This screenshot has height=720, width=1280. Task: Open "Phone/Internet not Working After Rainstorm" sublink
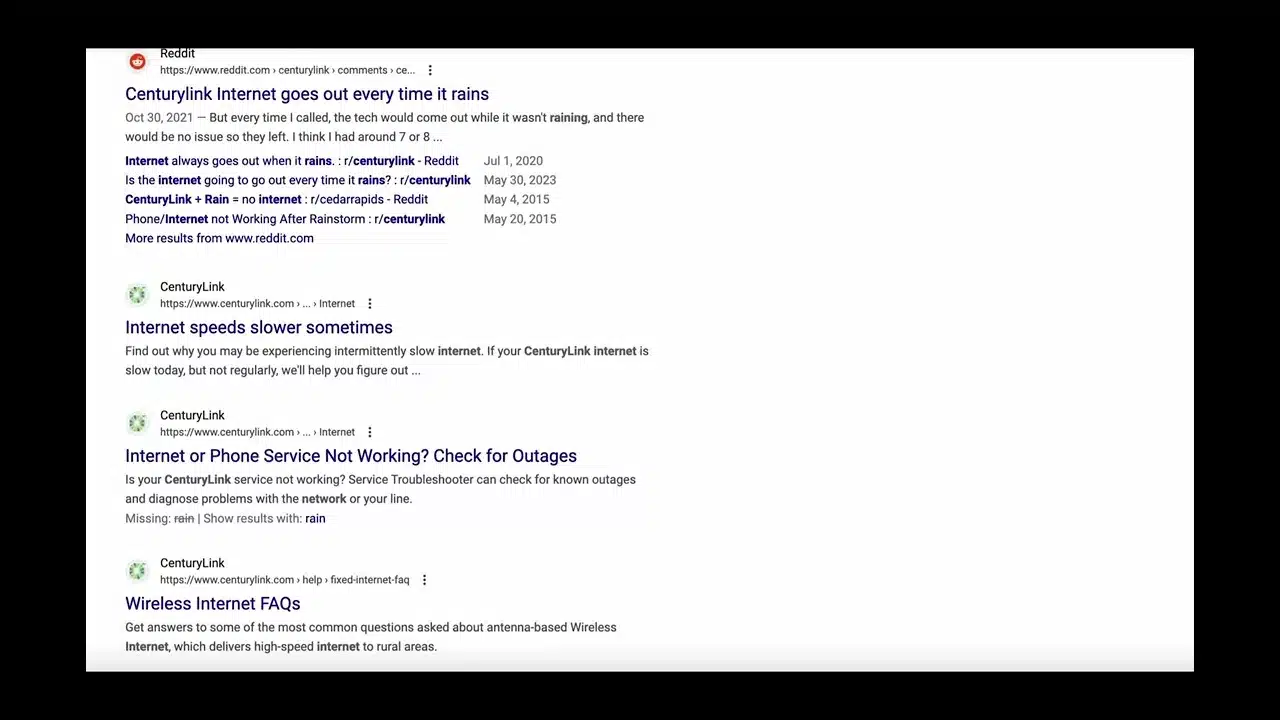point(284,219)
